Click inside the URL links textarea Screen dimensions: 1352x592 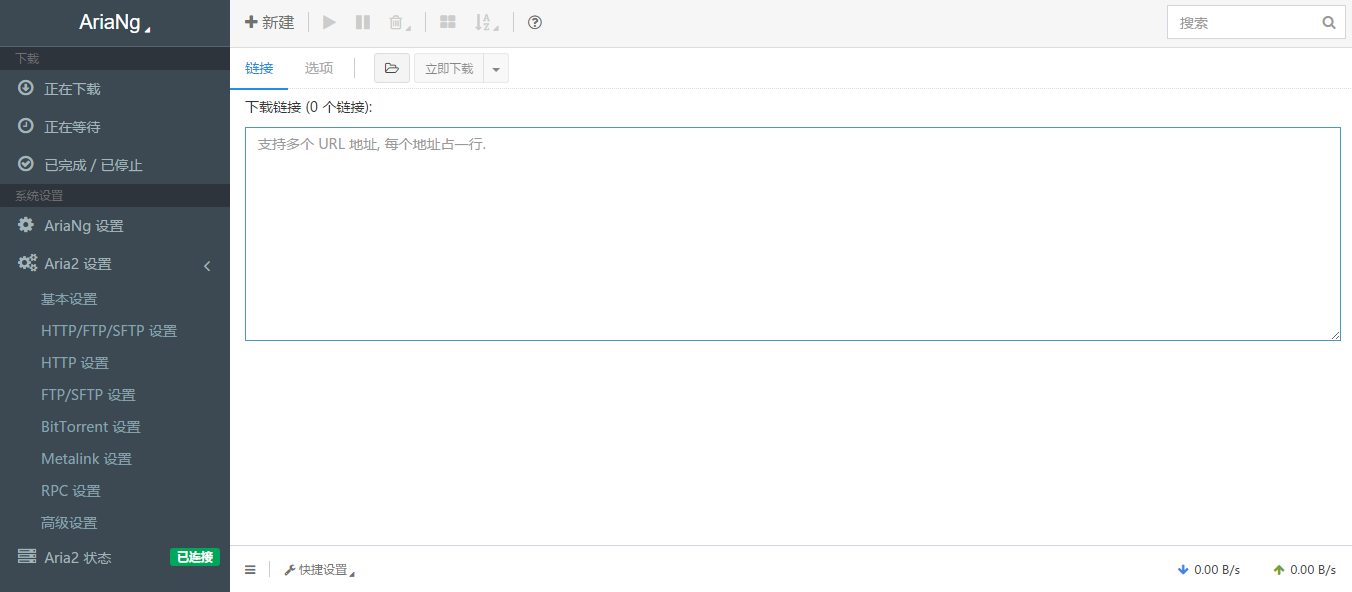(793, 234)
